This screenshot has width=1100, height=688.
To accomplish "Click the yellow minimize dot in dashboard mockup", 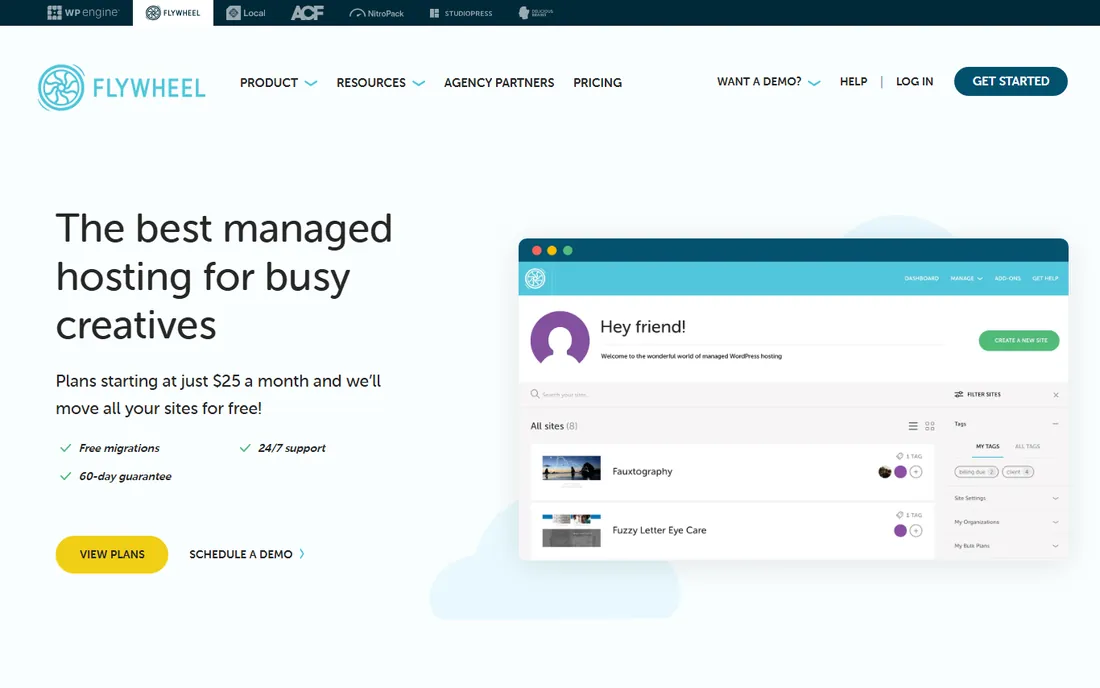I will click(x=552, y=250).
